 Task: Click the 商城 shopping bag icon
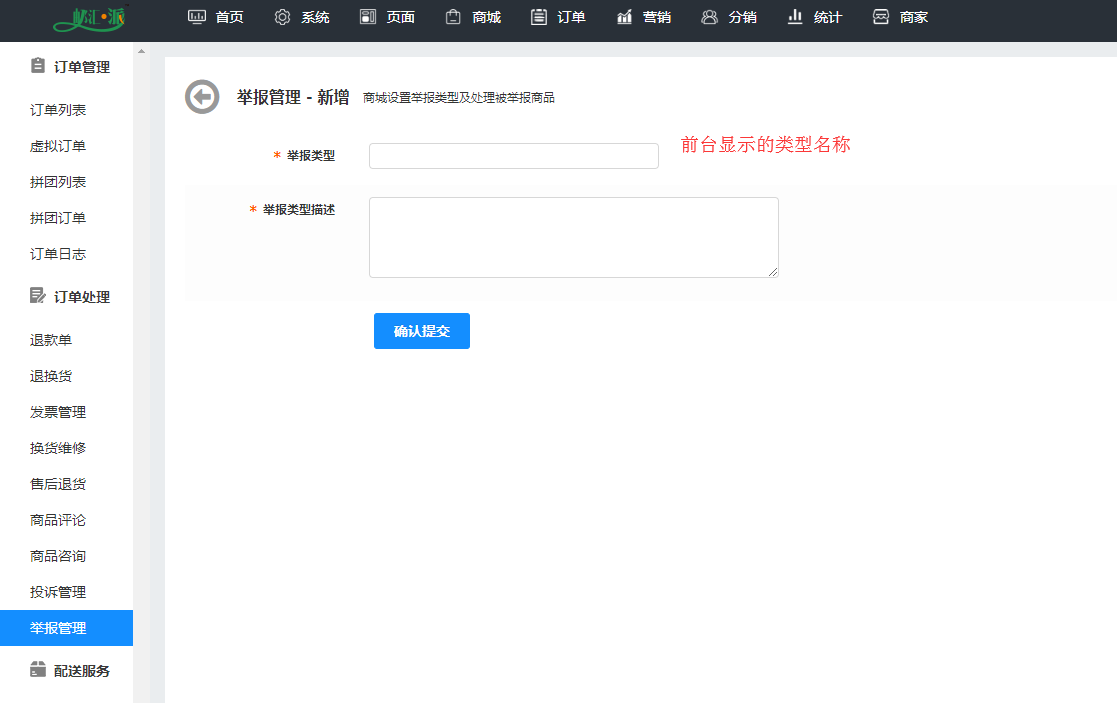pos(453,17)
